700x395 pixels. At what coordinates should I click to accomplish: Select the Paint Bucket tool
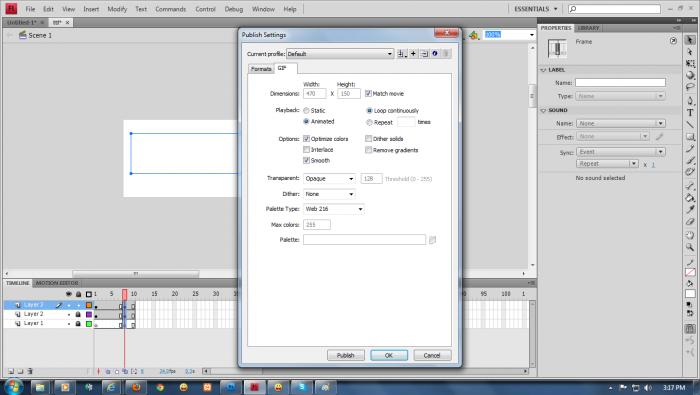690,198
